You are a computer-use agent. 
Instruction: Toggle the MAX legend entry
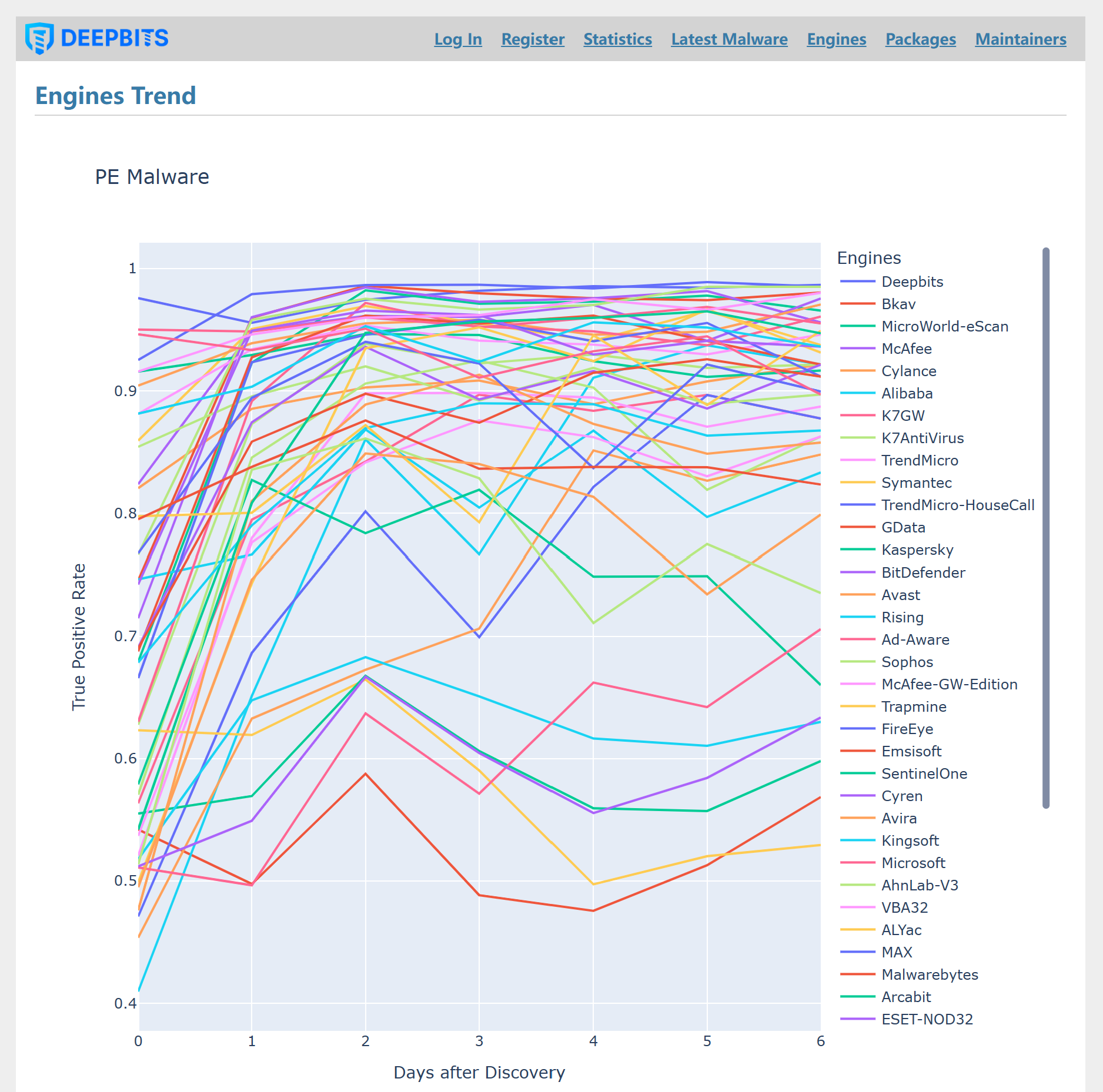coord(876,952)
